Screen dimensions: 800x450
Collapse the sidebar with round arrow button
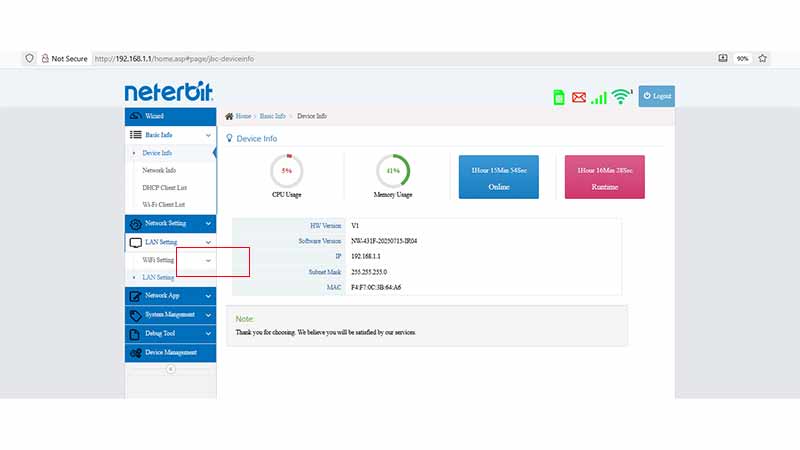(x=171, y=369)
